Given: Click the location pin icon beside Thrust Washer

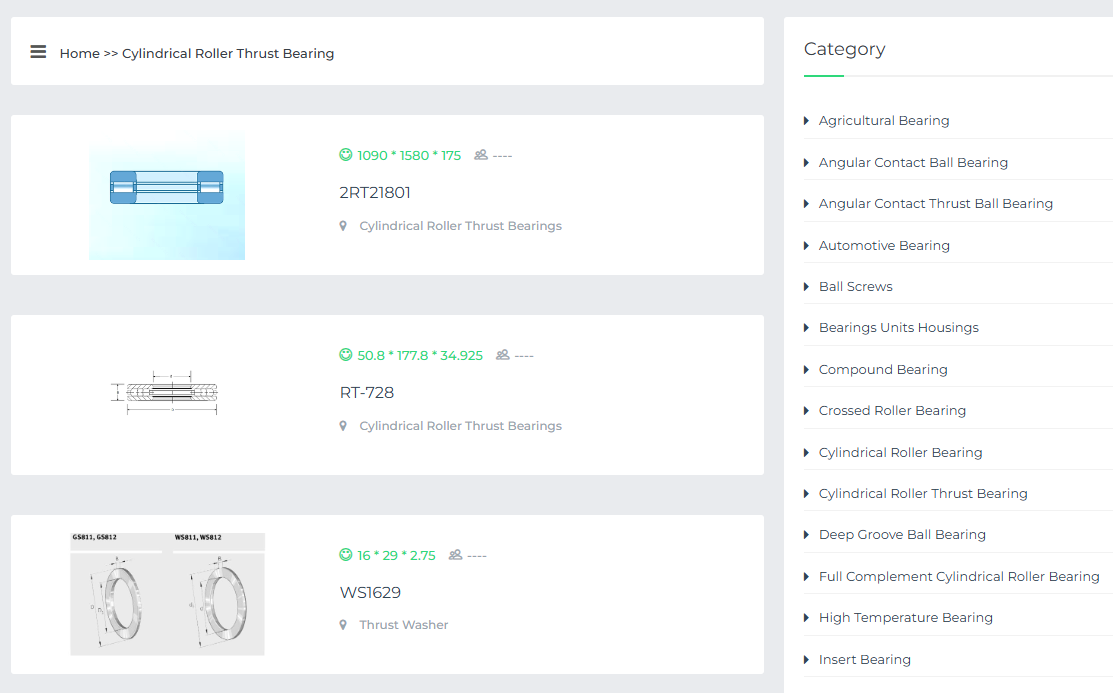Looking at the screenshot, I should point(343,625).
